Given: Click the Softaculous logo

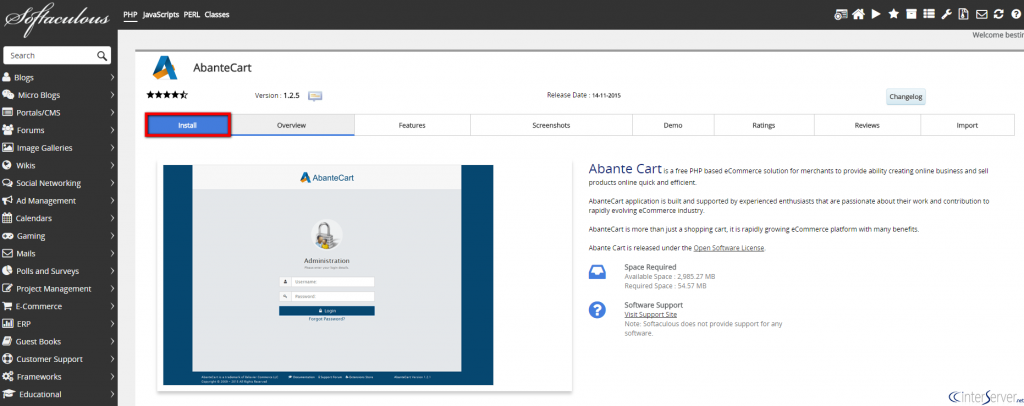Looking at the screenshot, I should point(57,18).
